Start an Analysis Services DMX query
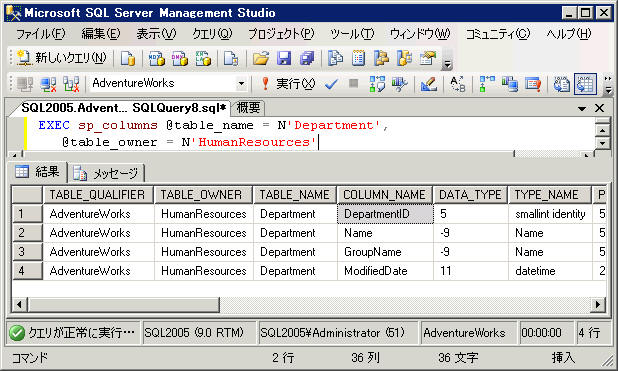This screenshot has height=371, width=618. click(x=180, y=58)
